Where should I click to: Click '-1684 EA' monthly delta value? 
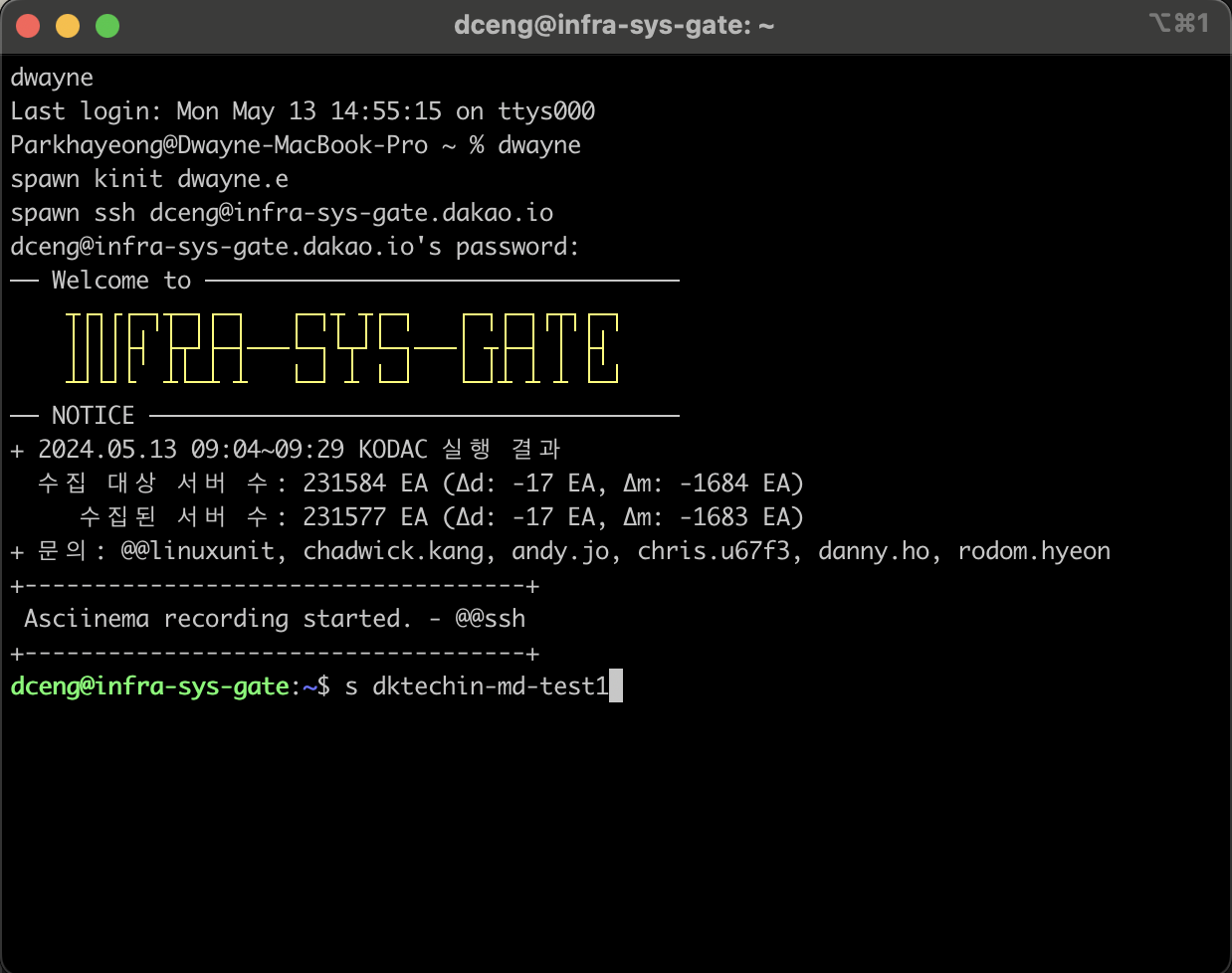(x=734, y=484)
